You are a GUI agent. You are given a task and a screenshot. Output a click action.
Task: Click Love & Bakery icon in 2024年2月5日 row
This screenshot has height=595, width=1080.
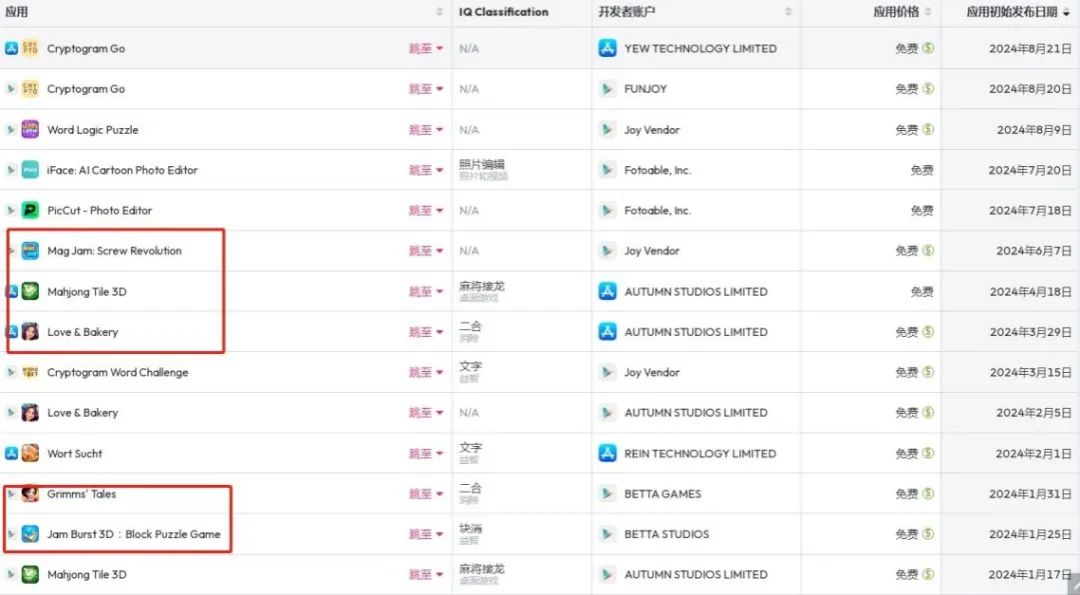[x=30, y=413]
